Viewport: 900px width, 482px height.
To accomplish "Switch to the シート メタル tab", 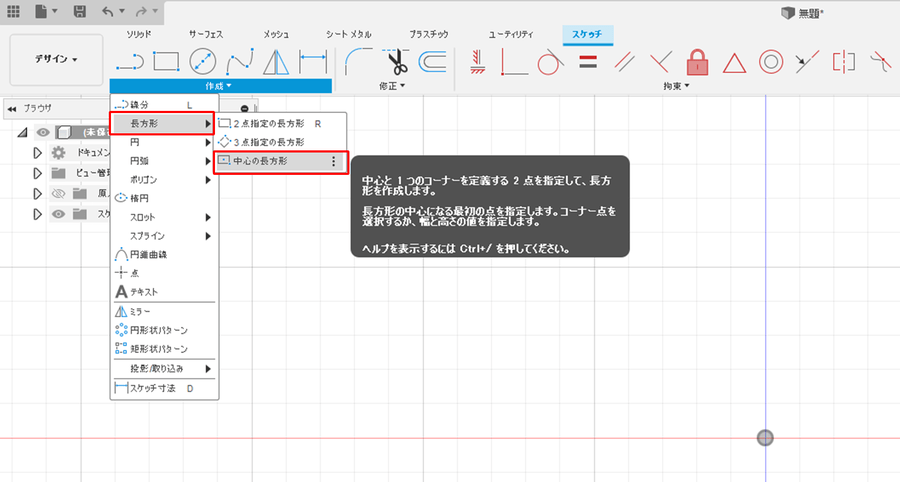I will point(348,34).
